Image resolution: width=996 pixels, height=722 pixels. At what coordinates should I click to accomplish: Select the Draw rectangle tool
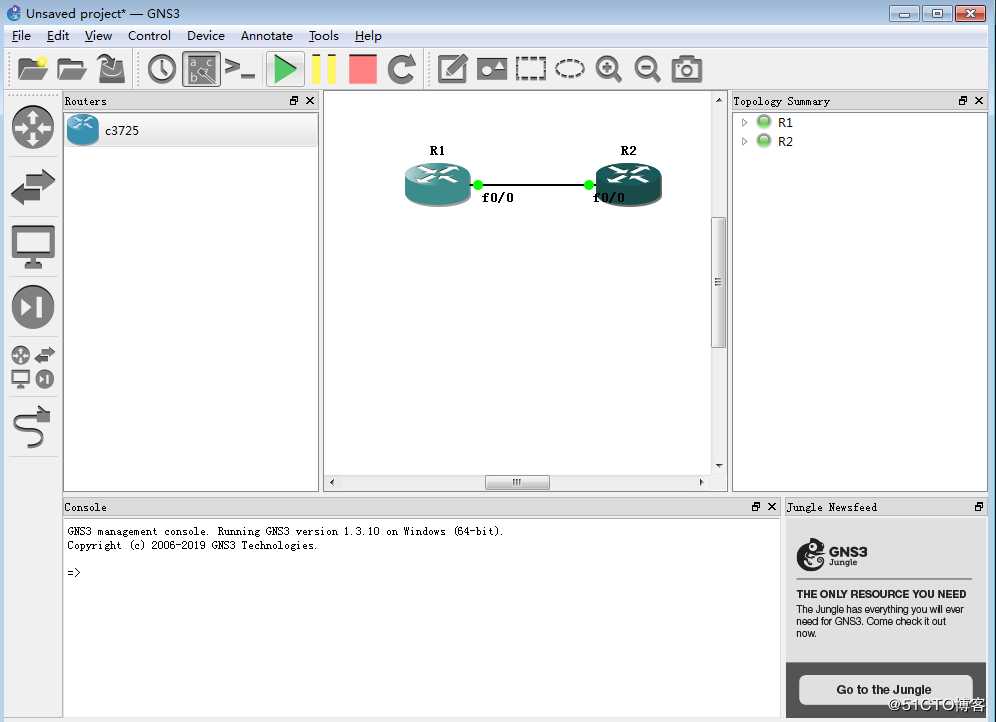click(530, 69)
